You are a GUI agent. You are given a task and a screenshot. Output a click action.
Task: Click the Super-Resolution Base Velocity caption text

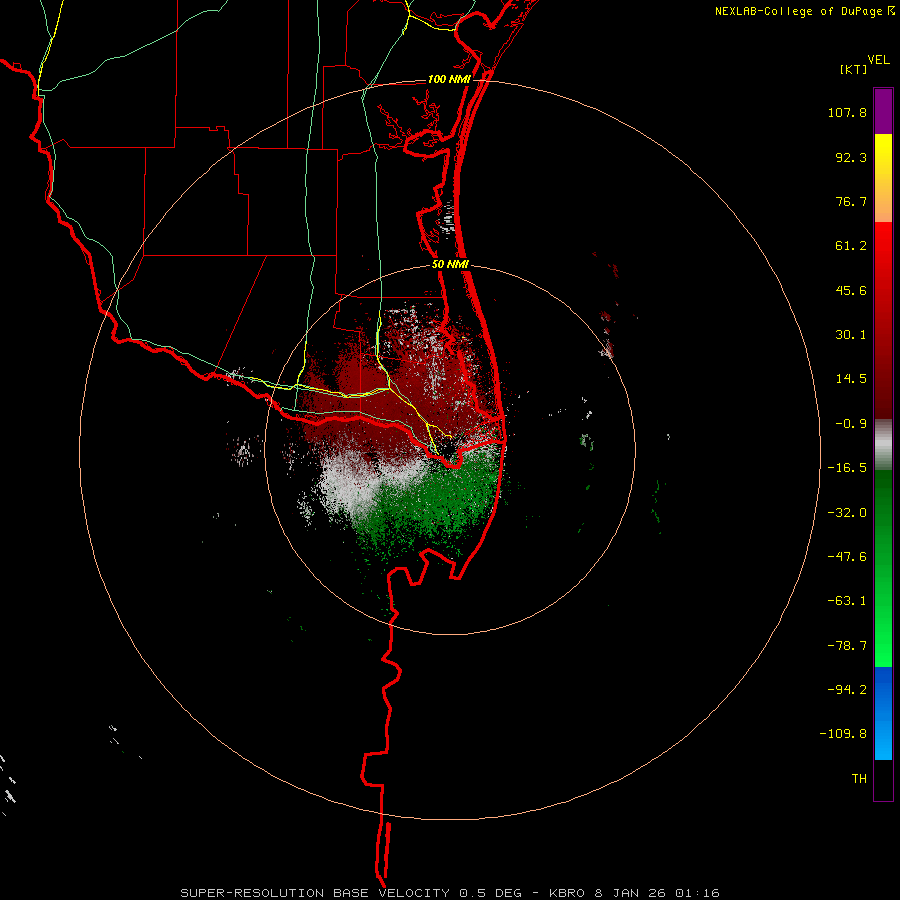pos(450,893)
